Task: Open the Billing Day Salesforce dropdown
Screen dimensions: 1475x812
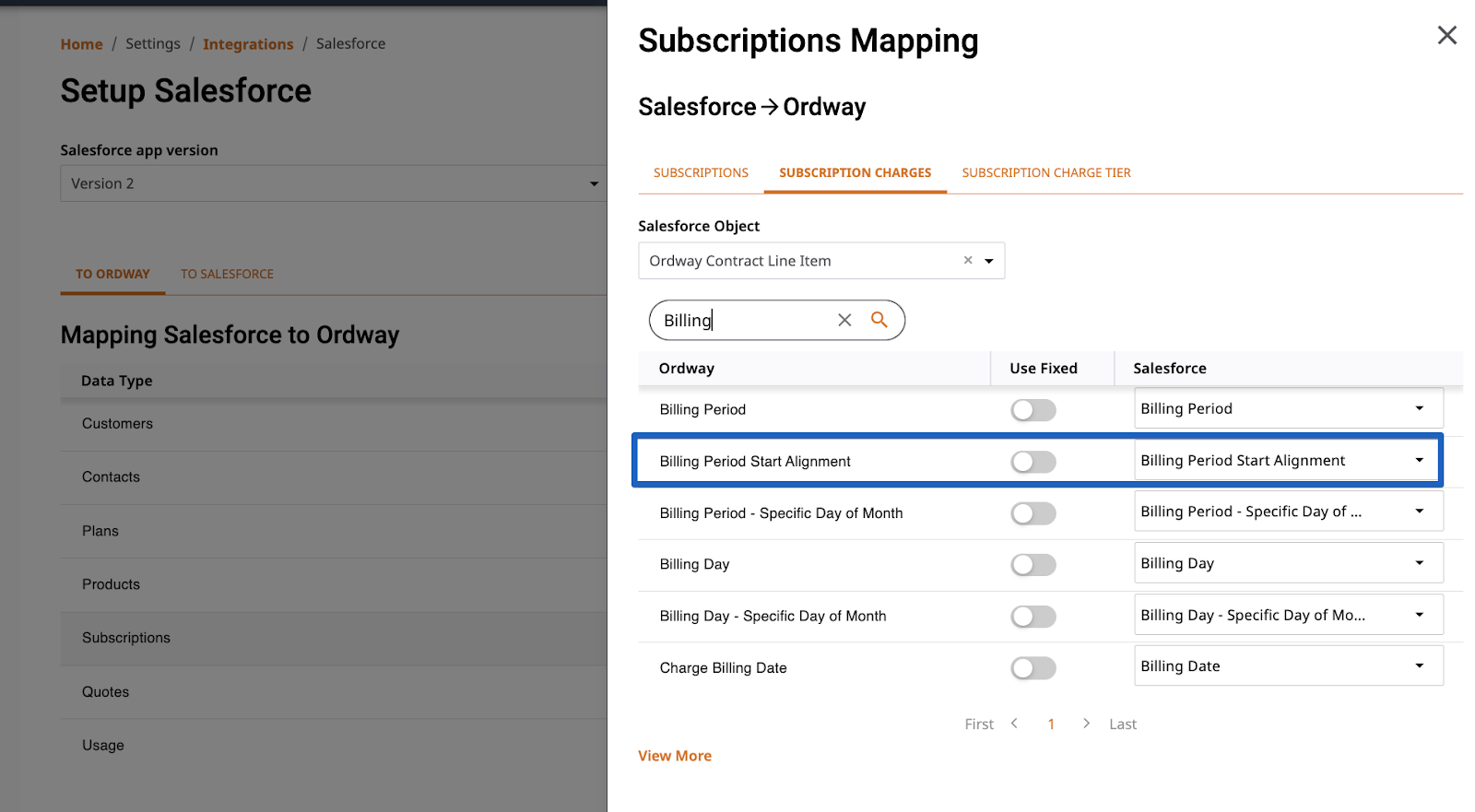Action: 1289,563
